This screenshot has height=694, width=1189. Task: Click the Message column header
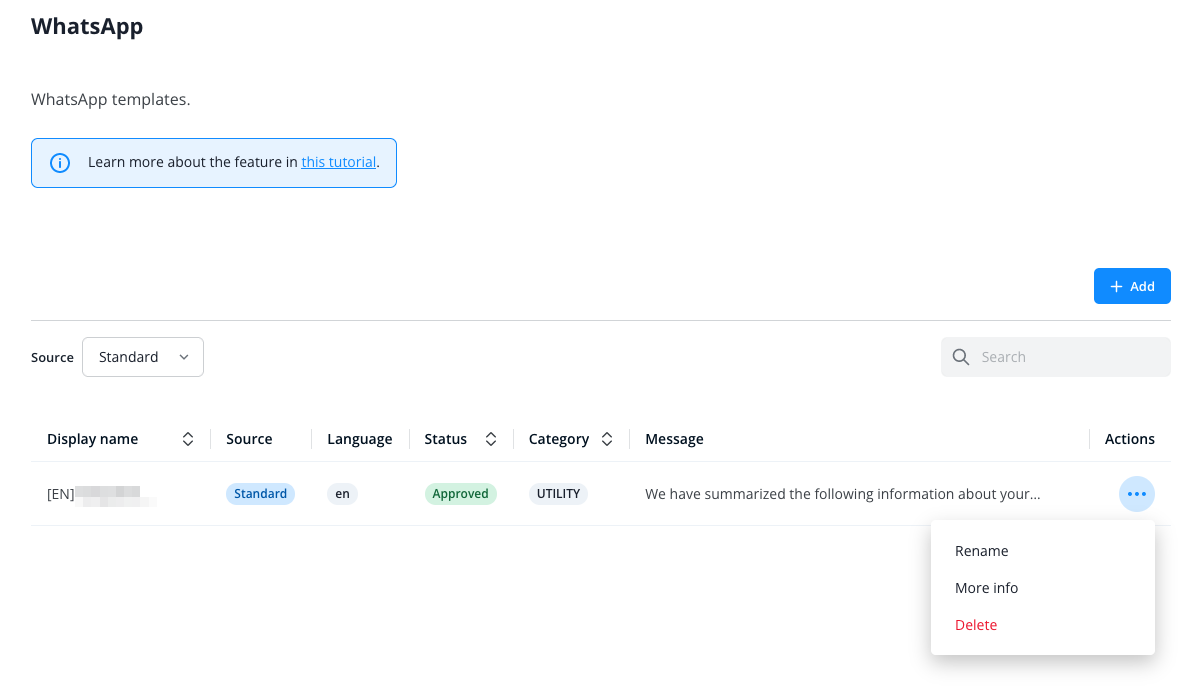[674, 439]
